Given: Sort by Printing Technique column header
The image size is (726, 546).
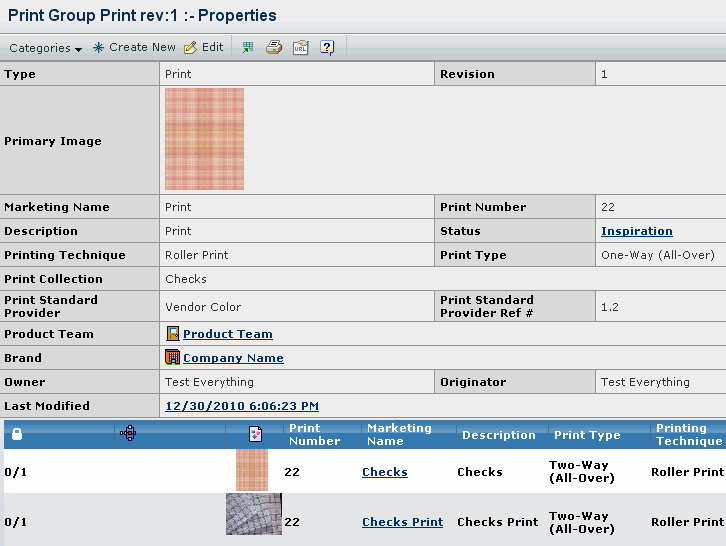Looking at the screenshot, I should point(689,434).
